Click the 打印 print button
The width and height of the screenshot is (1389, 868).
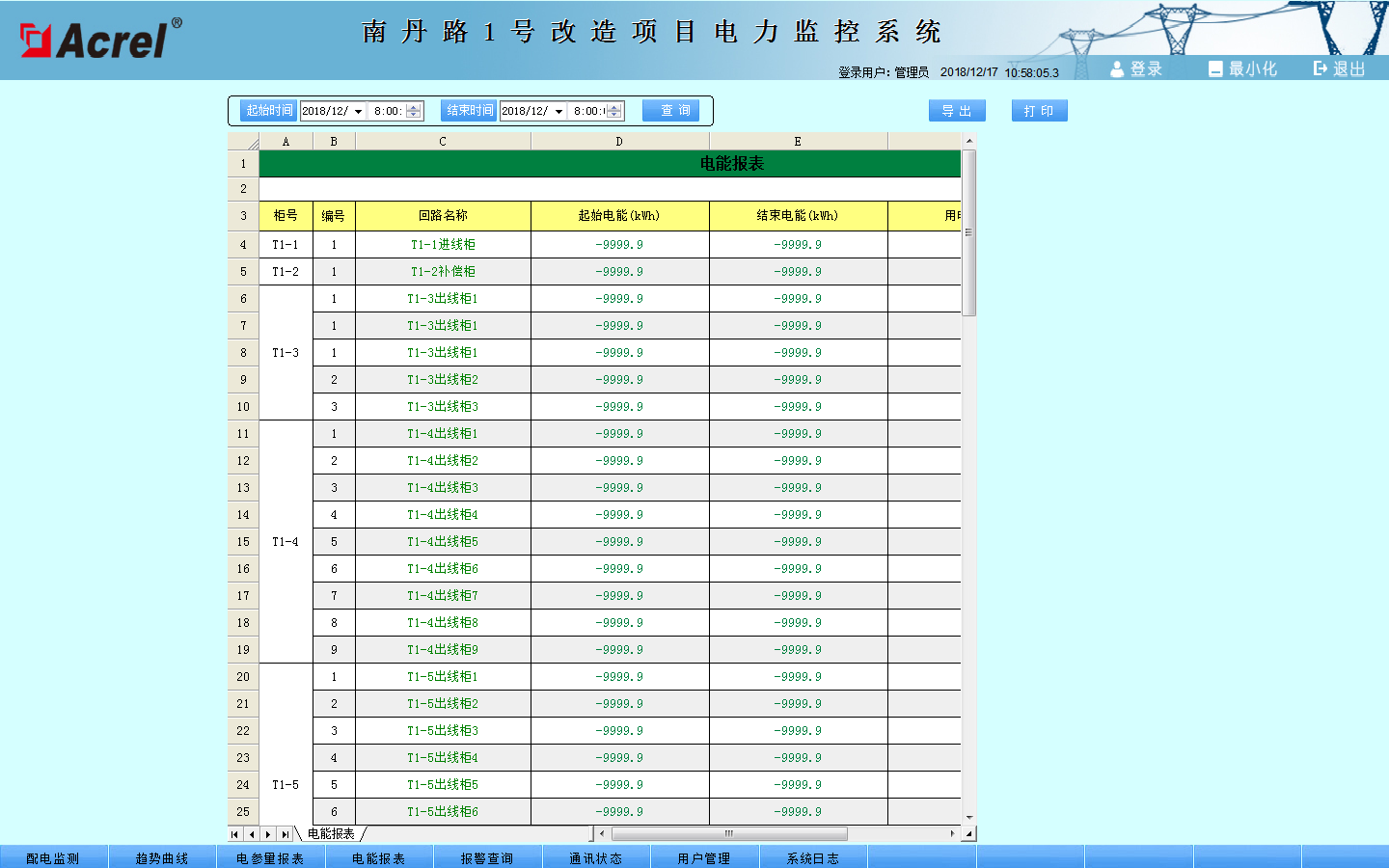(1039, 111)
